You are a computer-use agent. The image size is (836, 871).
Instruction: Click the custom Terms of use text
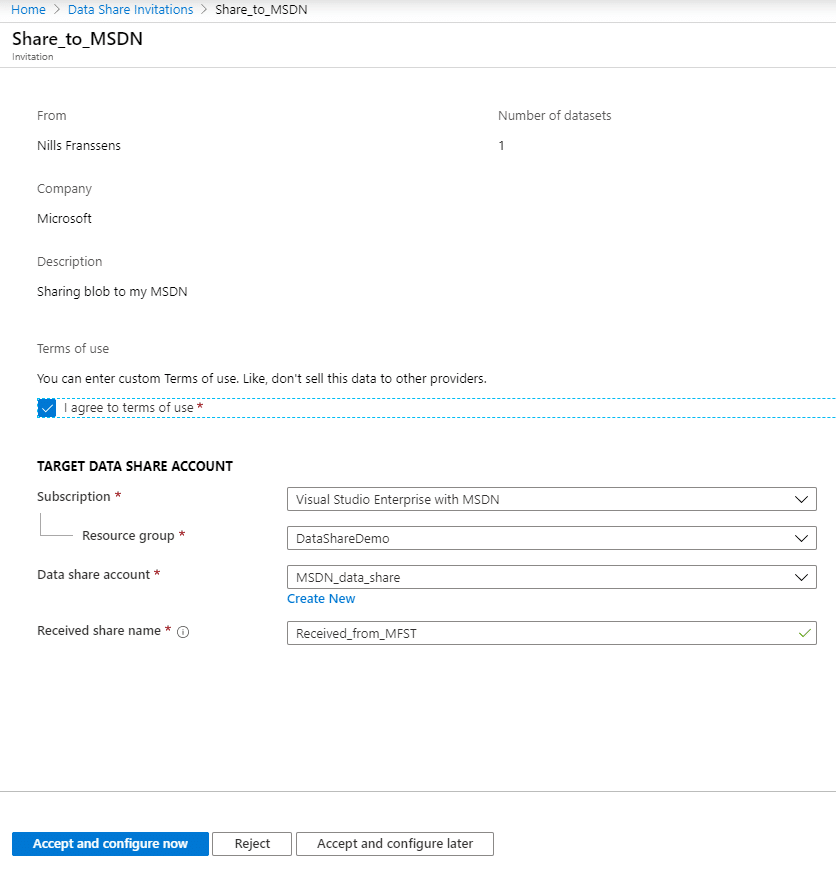coord(262,378)
